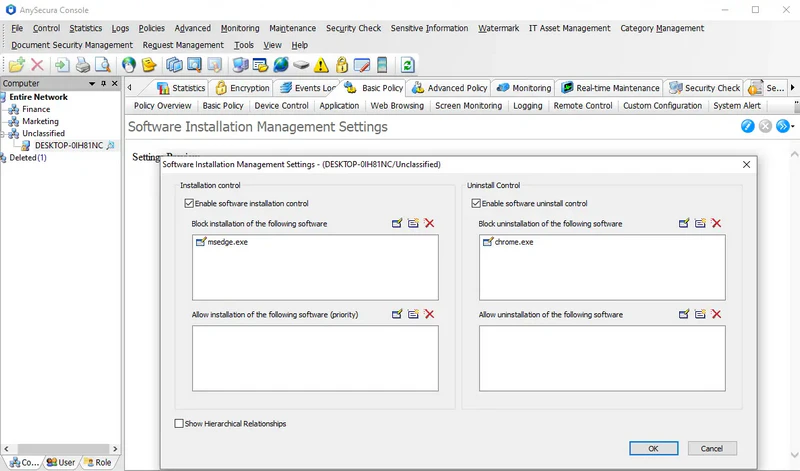This screenshot has height=471, width=800.
Task: Open the Tools menu
Action: click(244, 45)
